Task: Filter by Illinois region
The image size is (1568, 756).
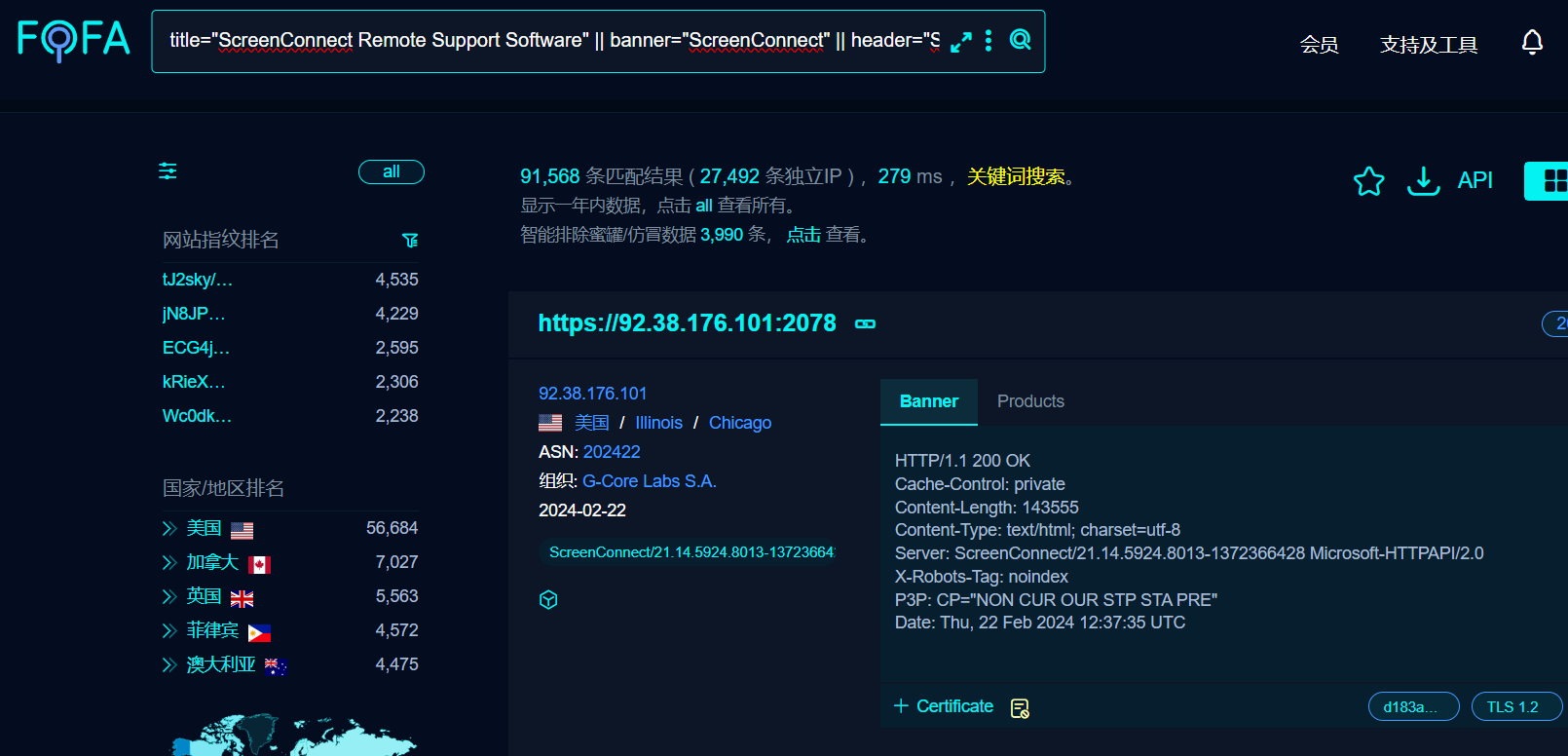Action: click(x=659, y=423)
